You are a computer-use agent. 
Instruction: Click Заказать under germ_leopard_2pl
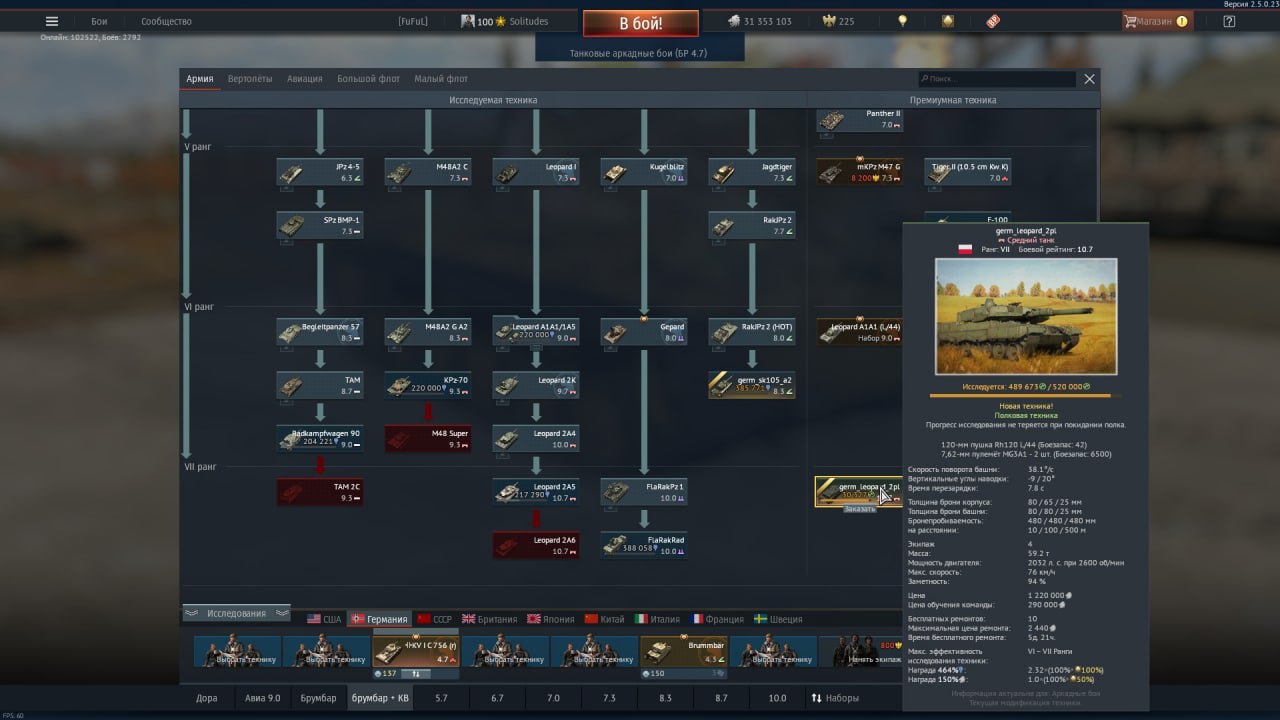point(859,509)
